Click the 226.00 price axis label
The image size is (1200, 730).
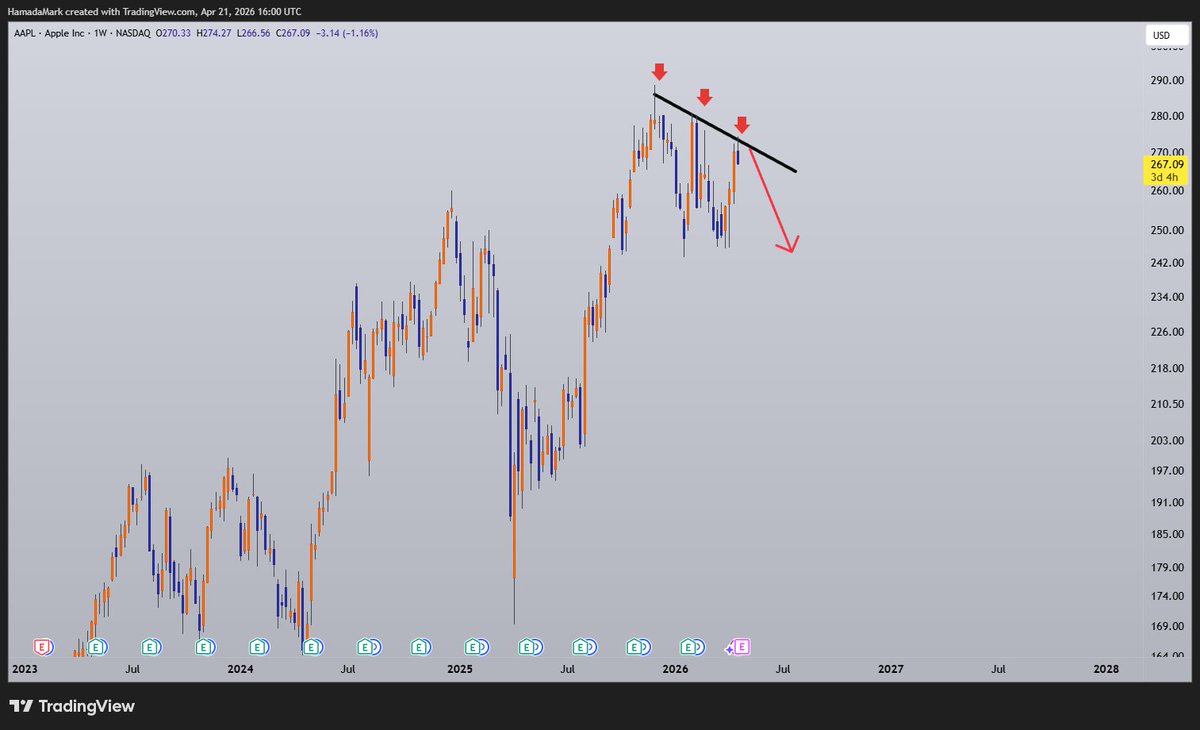click(x=1167, y=332)
